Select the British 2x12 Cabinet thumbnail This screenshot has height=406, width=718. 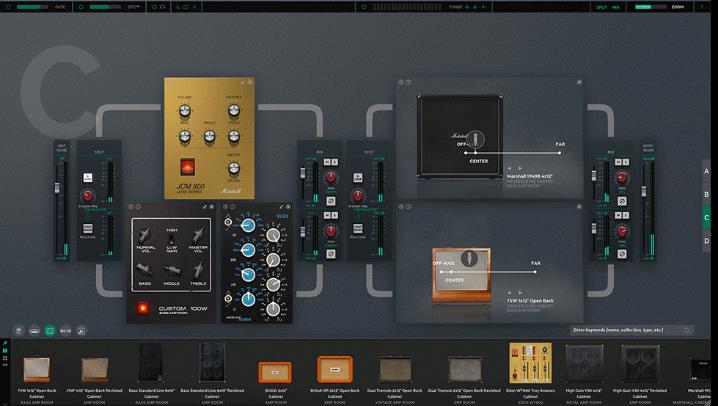click(275, 372)
